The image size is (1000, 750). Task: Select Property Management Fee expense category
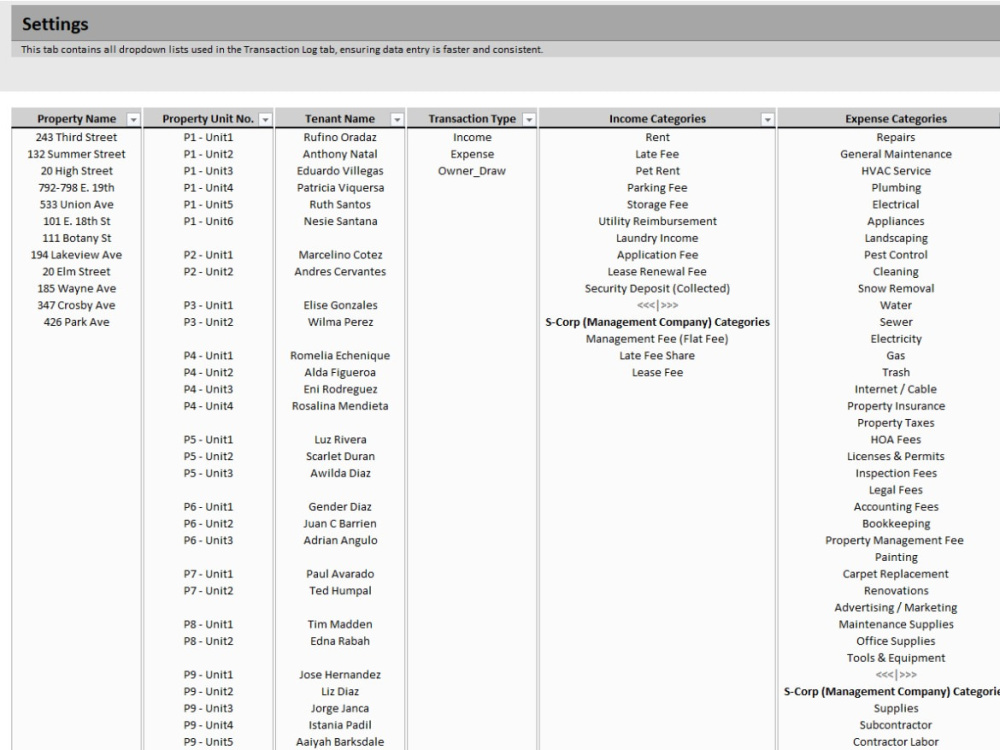tap(895, 540)
